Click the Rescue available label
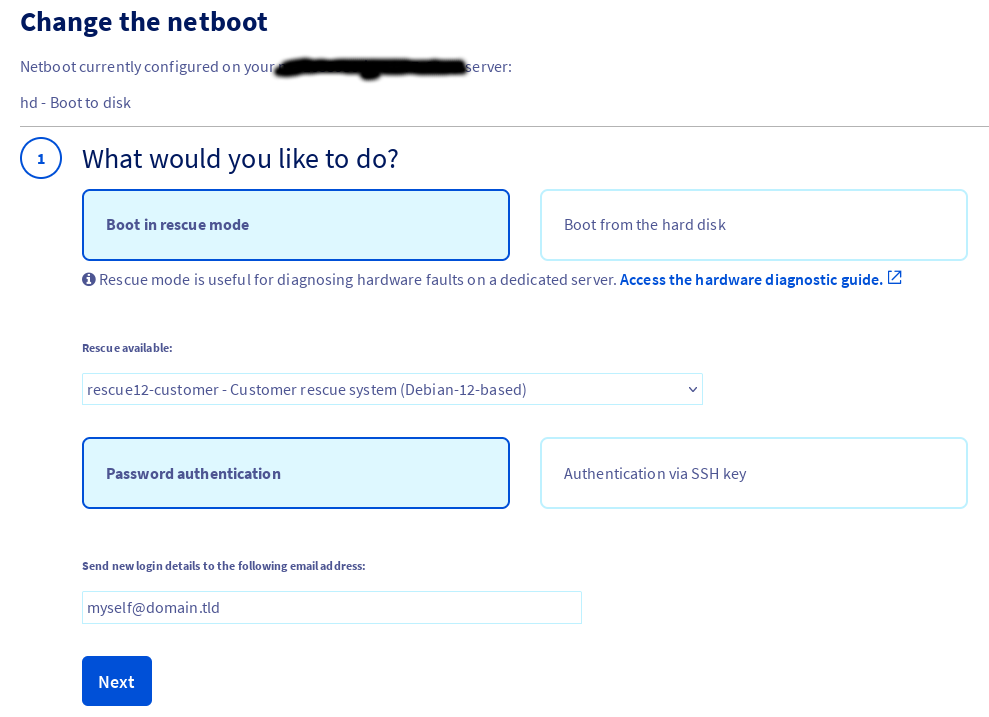989x717 pixels. click(127, 348)
